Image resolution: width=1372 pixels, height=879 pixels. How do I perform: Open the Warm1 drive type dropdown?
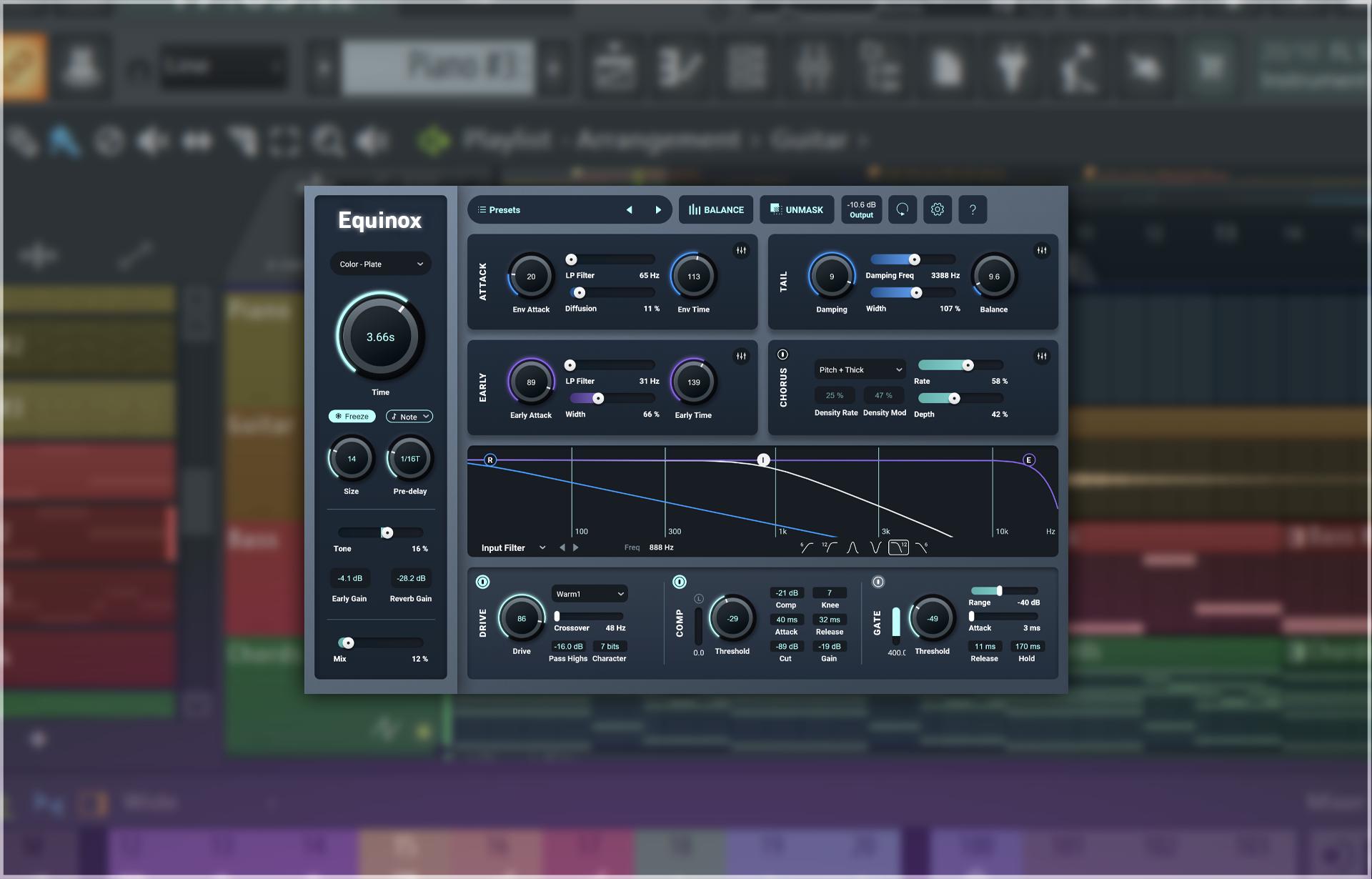coord(590,594)
